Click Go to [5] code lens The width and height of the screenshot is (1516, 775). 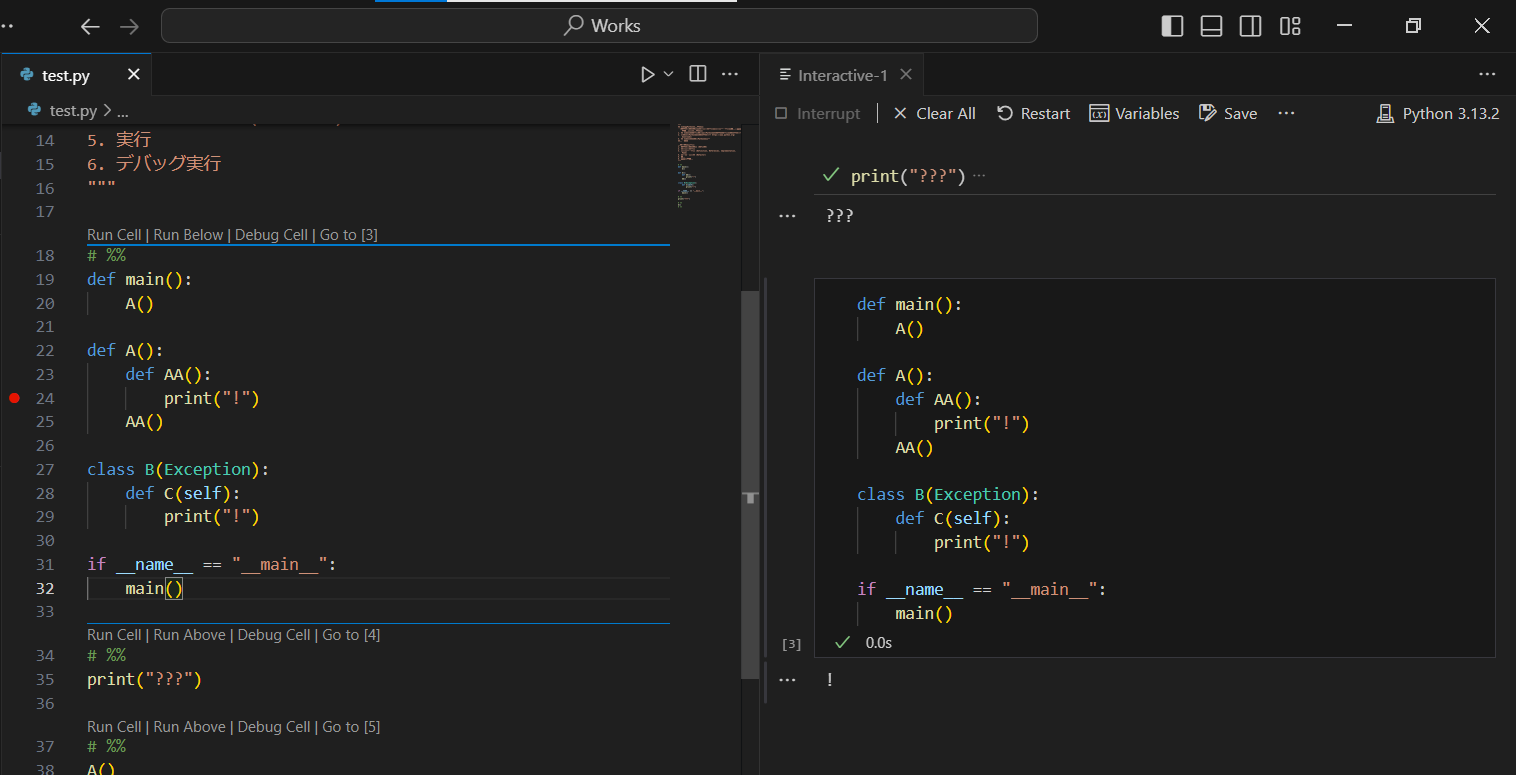pos(351,727)
